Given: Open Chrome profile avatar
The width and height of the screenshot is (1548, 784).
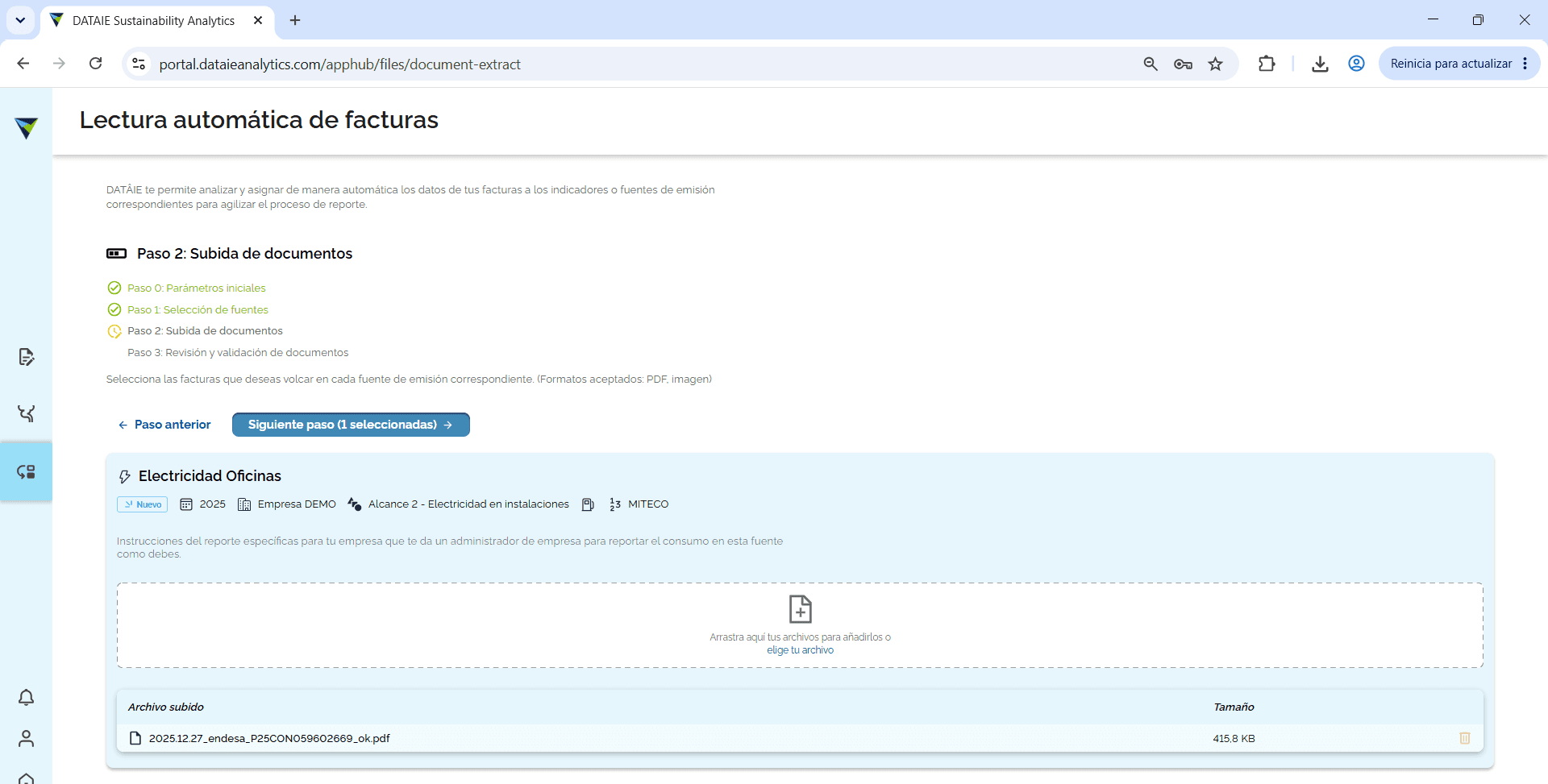Looking at the screenshot, I should tap(1356, 64).
